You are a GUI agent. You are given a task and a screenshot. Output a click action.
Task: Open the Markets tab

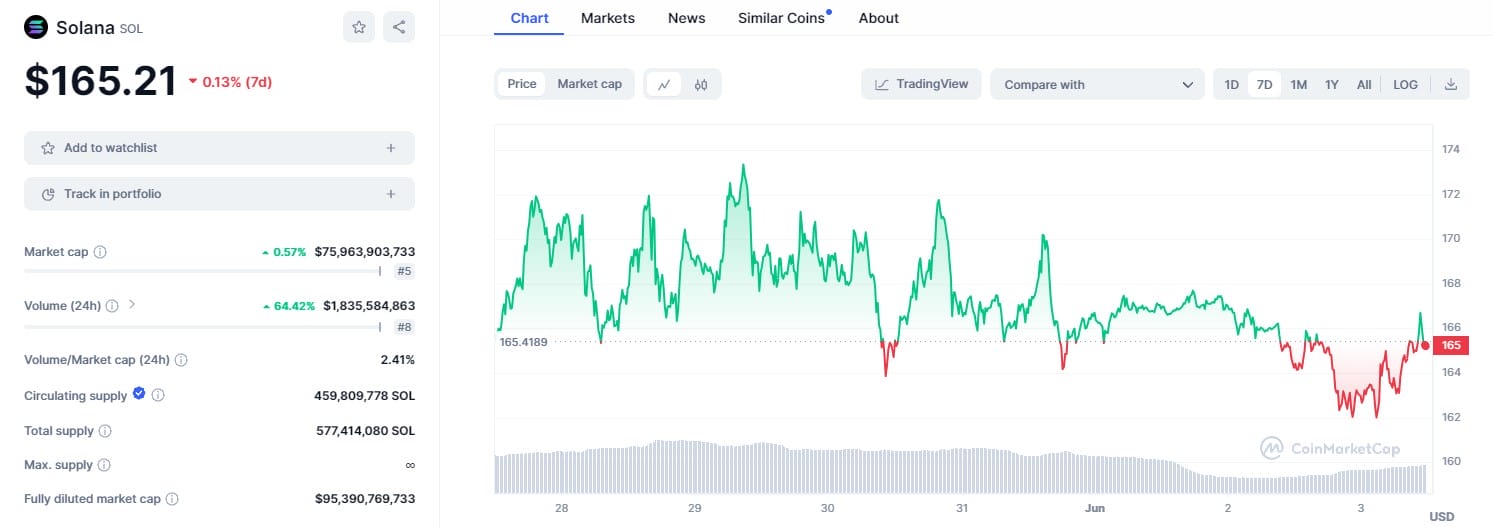pyautogui.click(x=607, y=18)
